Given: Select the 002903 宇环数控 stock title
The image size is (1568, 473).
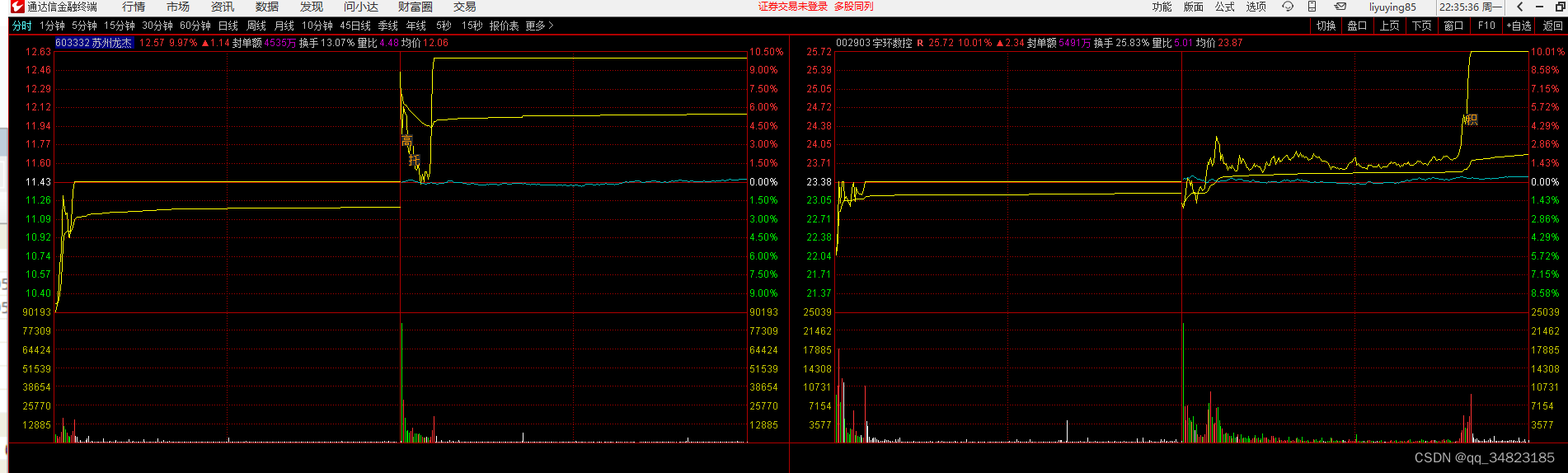Looking at the screenshot, I should (874, 43).
